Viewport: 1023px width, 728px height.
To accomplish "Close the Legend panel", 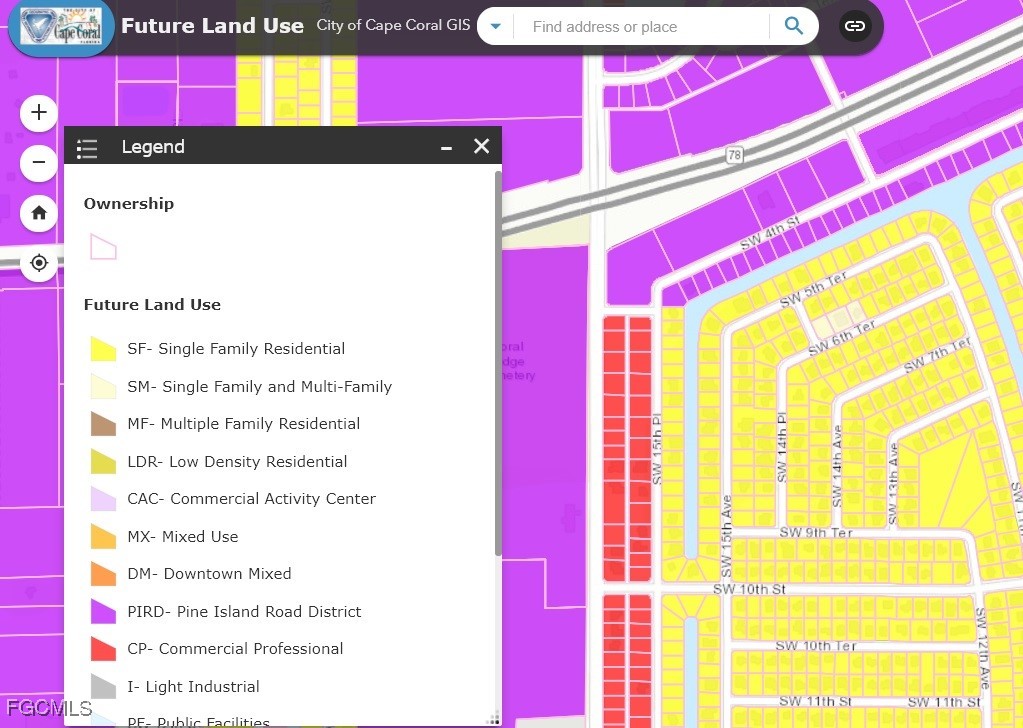I will 481,147.
